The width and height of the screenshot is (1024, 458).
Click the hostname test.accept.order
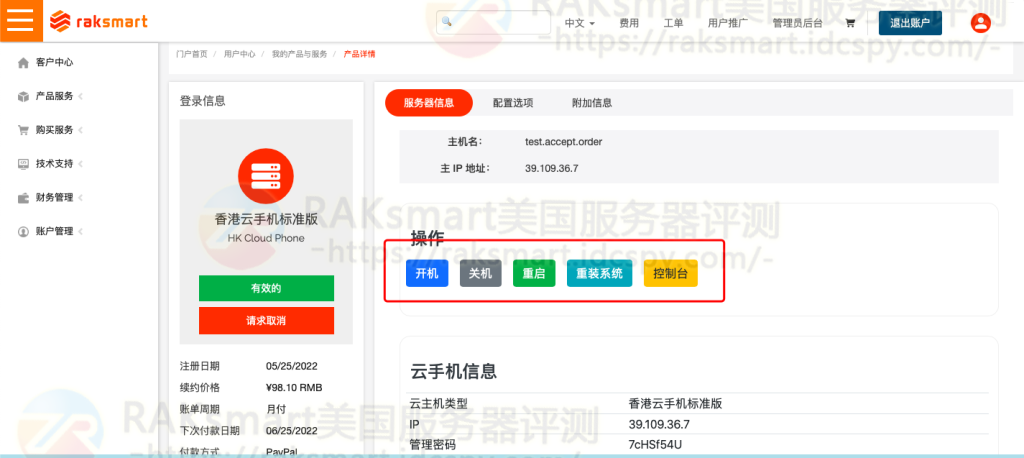click(x=564, y=142)
